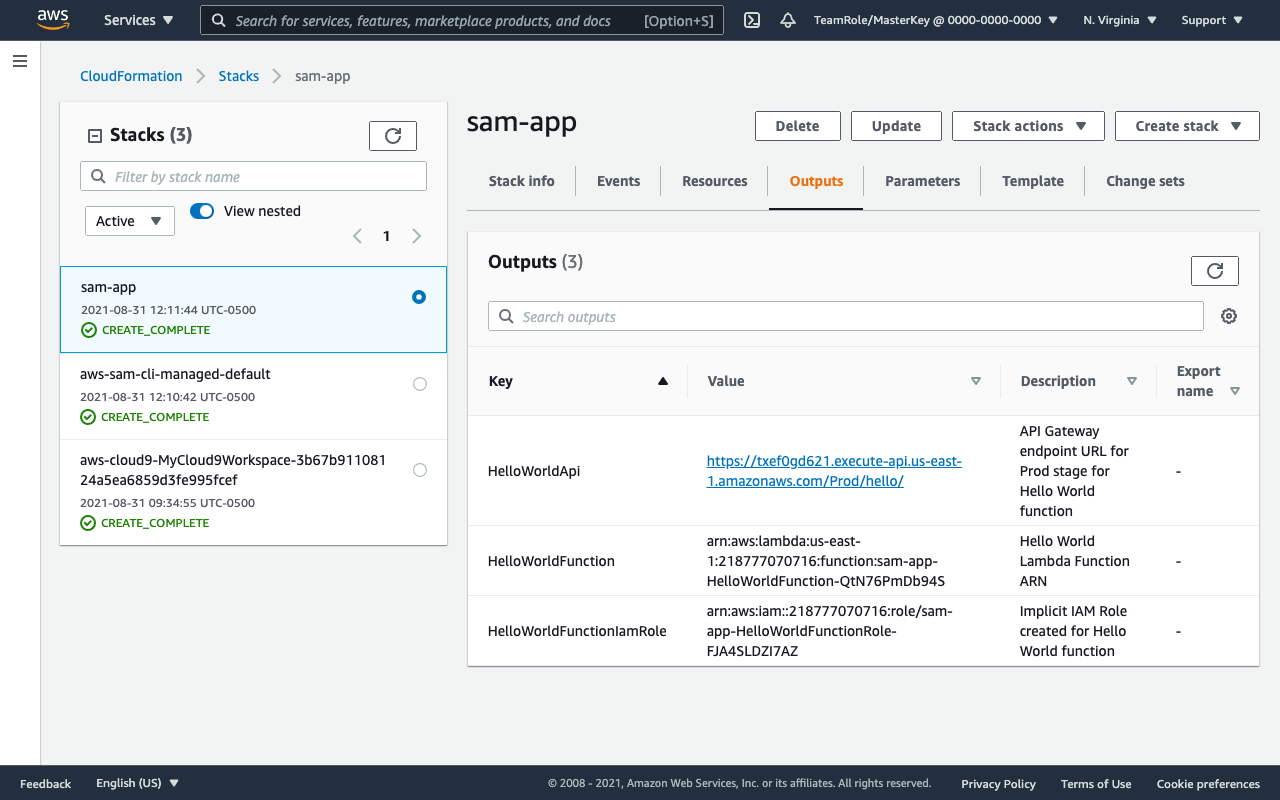Launch the CloudShell terminal icon
This screenshot has width=1280, height=800.
tap(752, 20)
